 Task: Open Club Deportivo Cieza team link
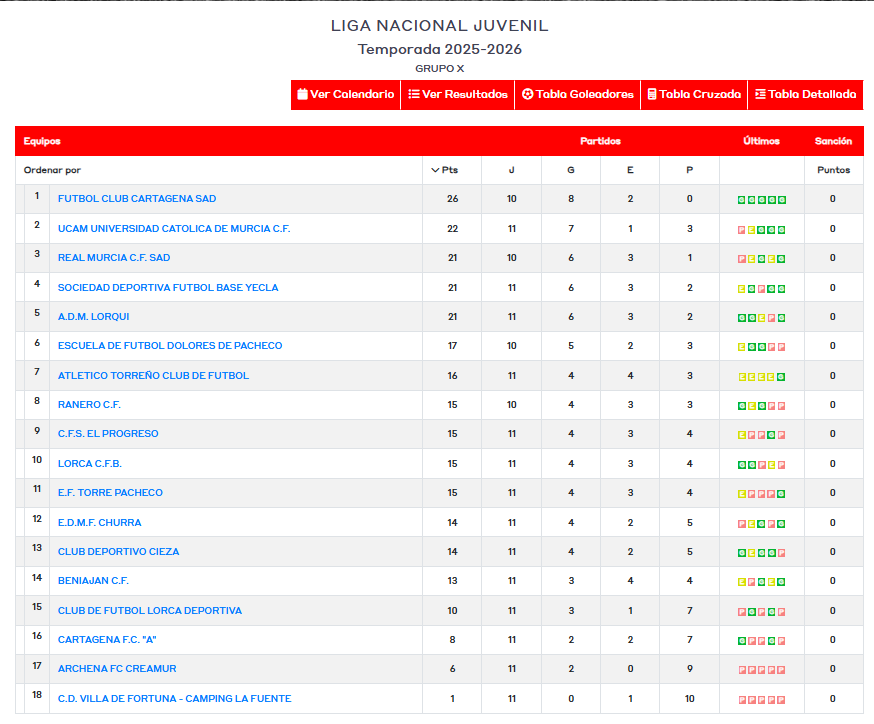pos(119,552)
